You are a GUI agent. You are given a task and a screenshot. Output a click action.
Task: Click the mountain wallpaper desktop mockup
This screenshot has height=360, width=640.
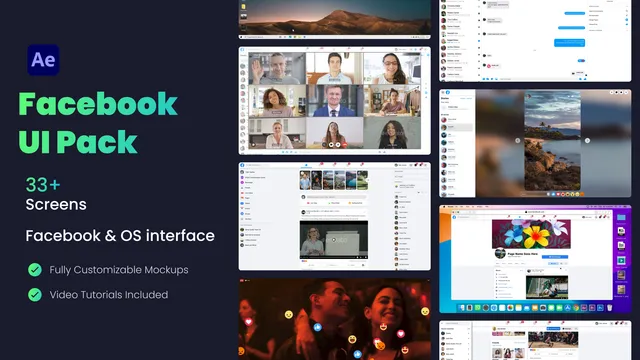[x=335, y=19]
